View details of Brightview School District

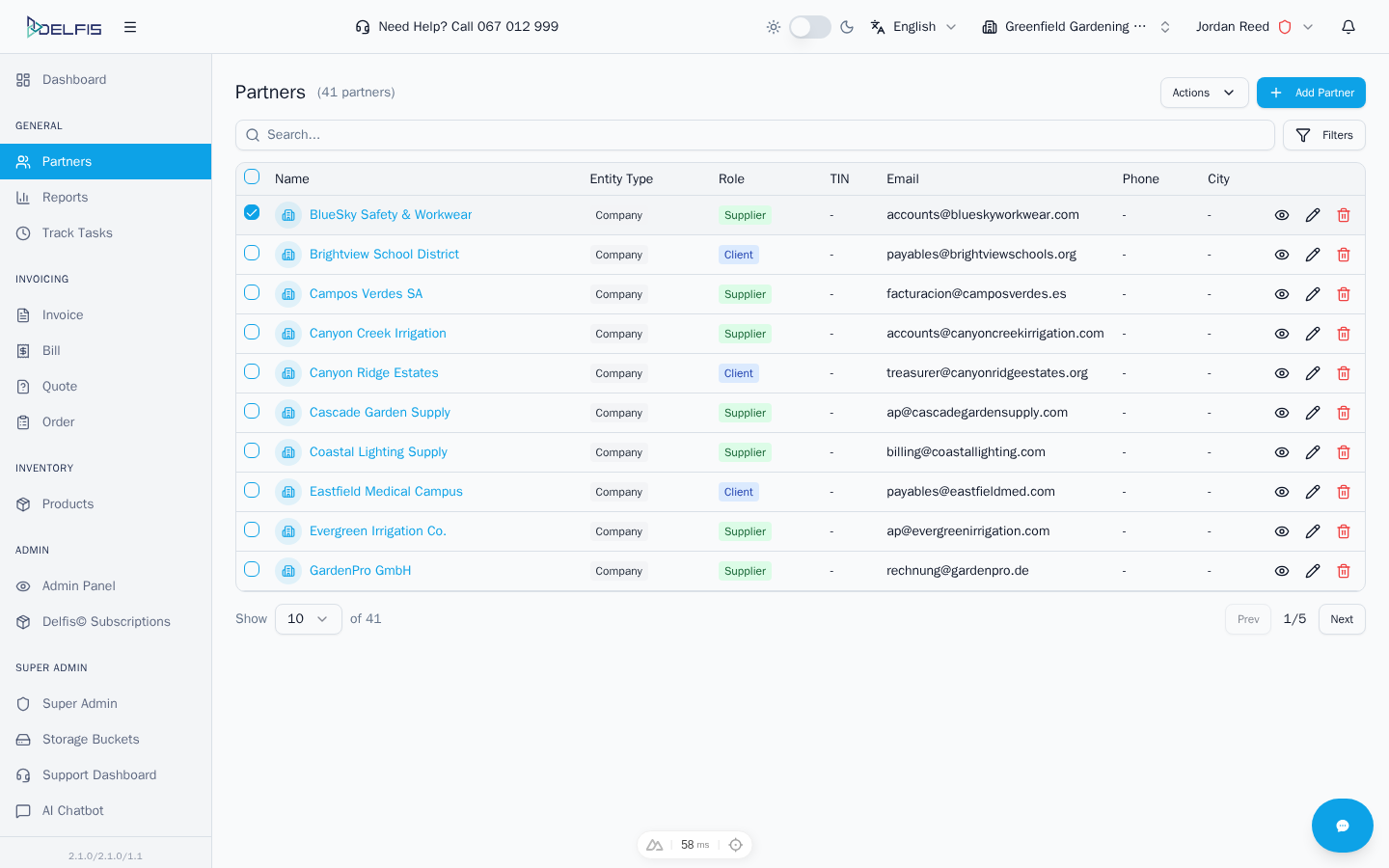(1282, 255)
